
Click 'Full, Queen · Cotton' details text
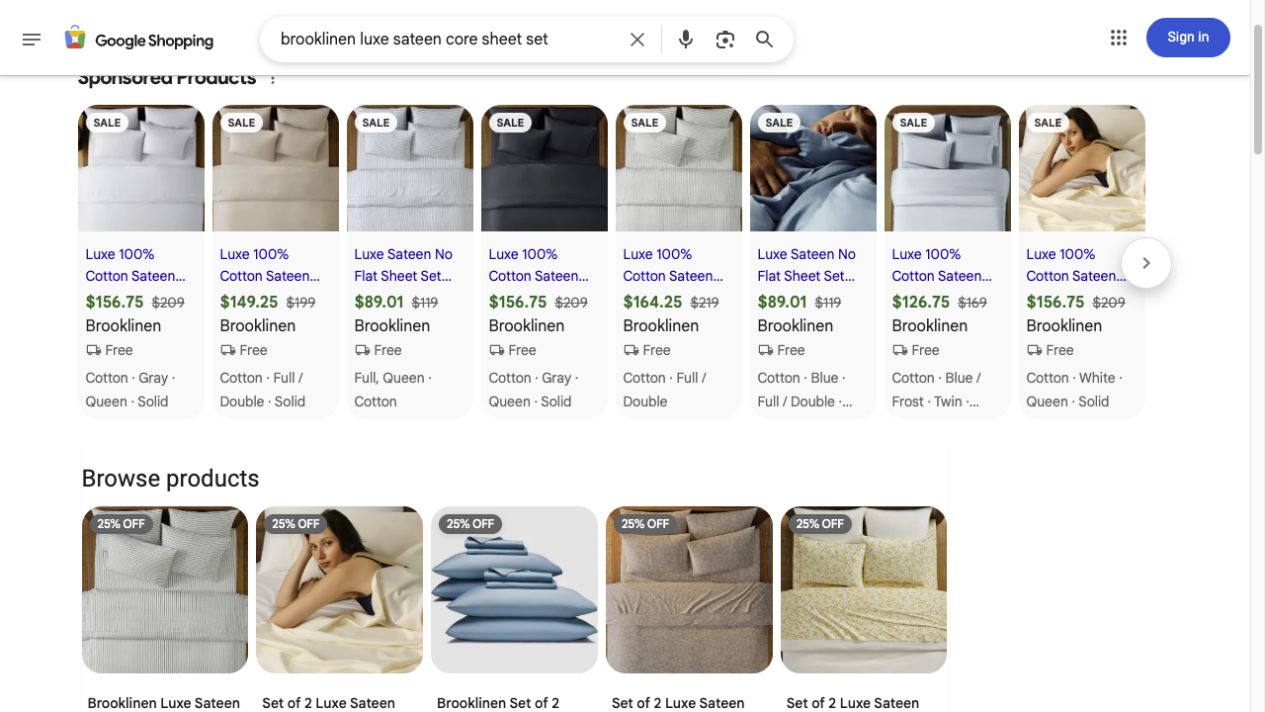click(393, 390)
